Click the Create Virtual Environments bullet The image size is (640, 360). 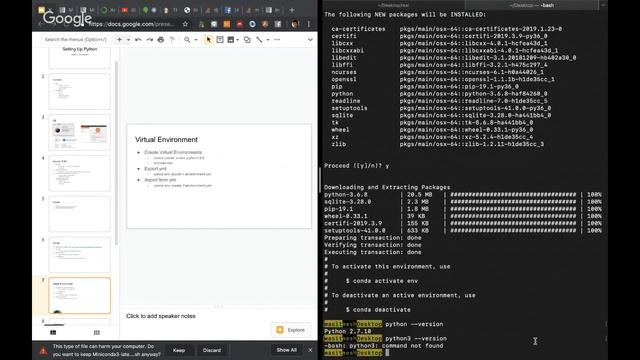point(173,152)
